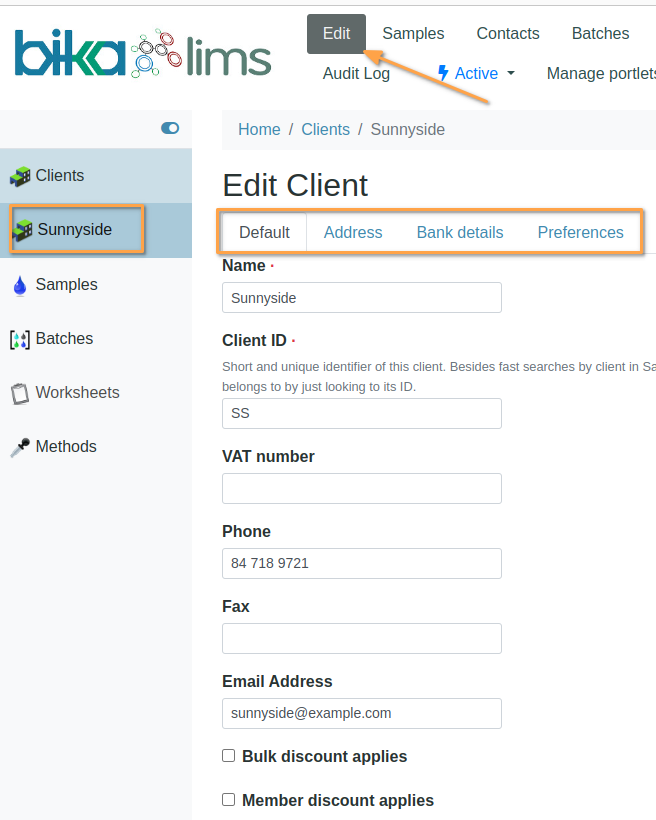Open the Audit Log menu item
The image size is (656, 820).
(356, 73)
